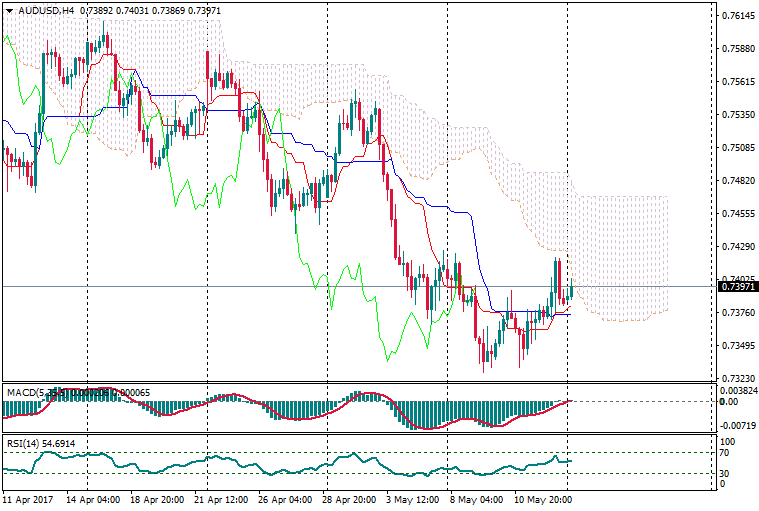Viewport: 759px width, 511px height.
Task: Click the 3 May 12:00 time label
Action: click(x=412, y=496)
